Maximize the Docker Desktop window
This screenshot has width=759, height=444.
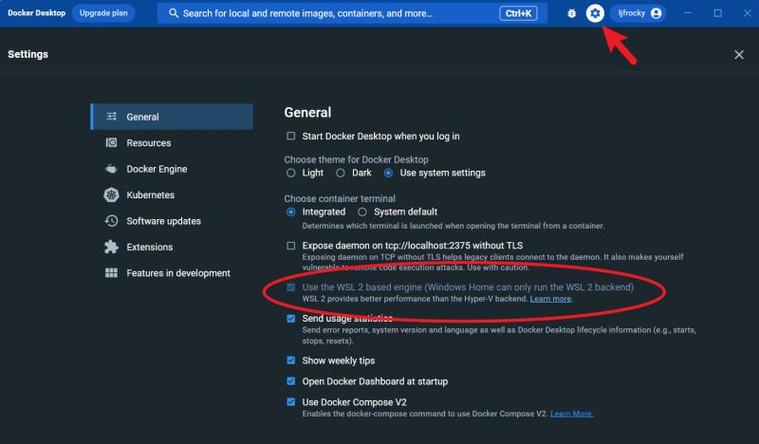click(x=717, y=13)
